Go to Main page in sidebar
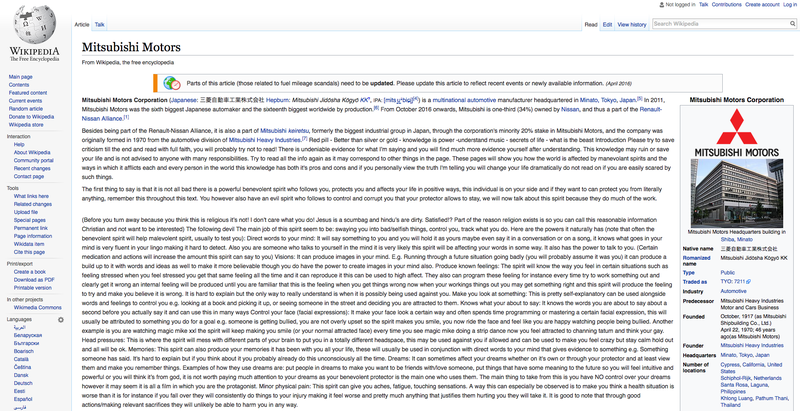The image size is (800, 411). click(x=20, y=77)
